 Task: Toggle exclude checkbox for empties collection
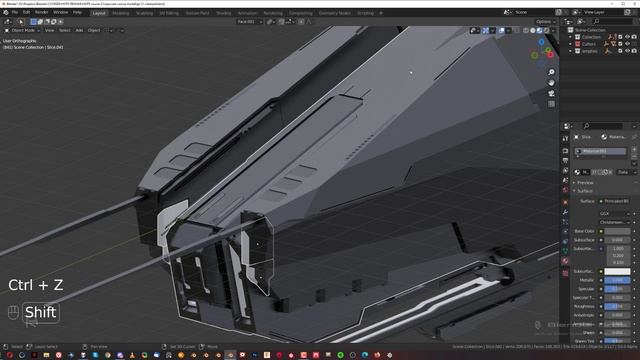(620, 51)
